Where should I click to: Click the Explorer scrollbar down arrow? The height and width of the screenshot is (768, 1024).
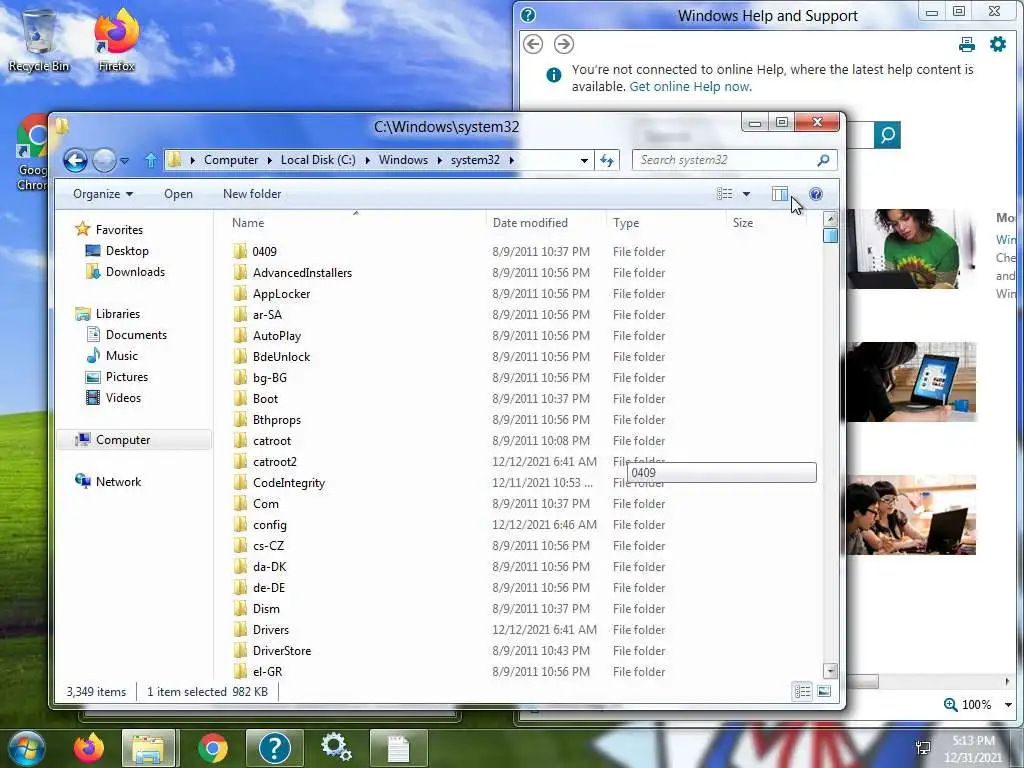[x=831, y=671]
